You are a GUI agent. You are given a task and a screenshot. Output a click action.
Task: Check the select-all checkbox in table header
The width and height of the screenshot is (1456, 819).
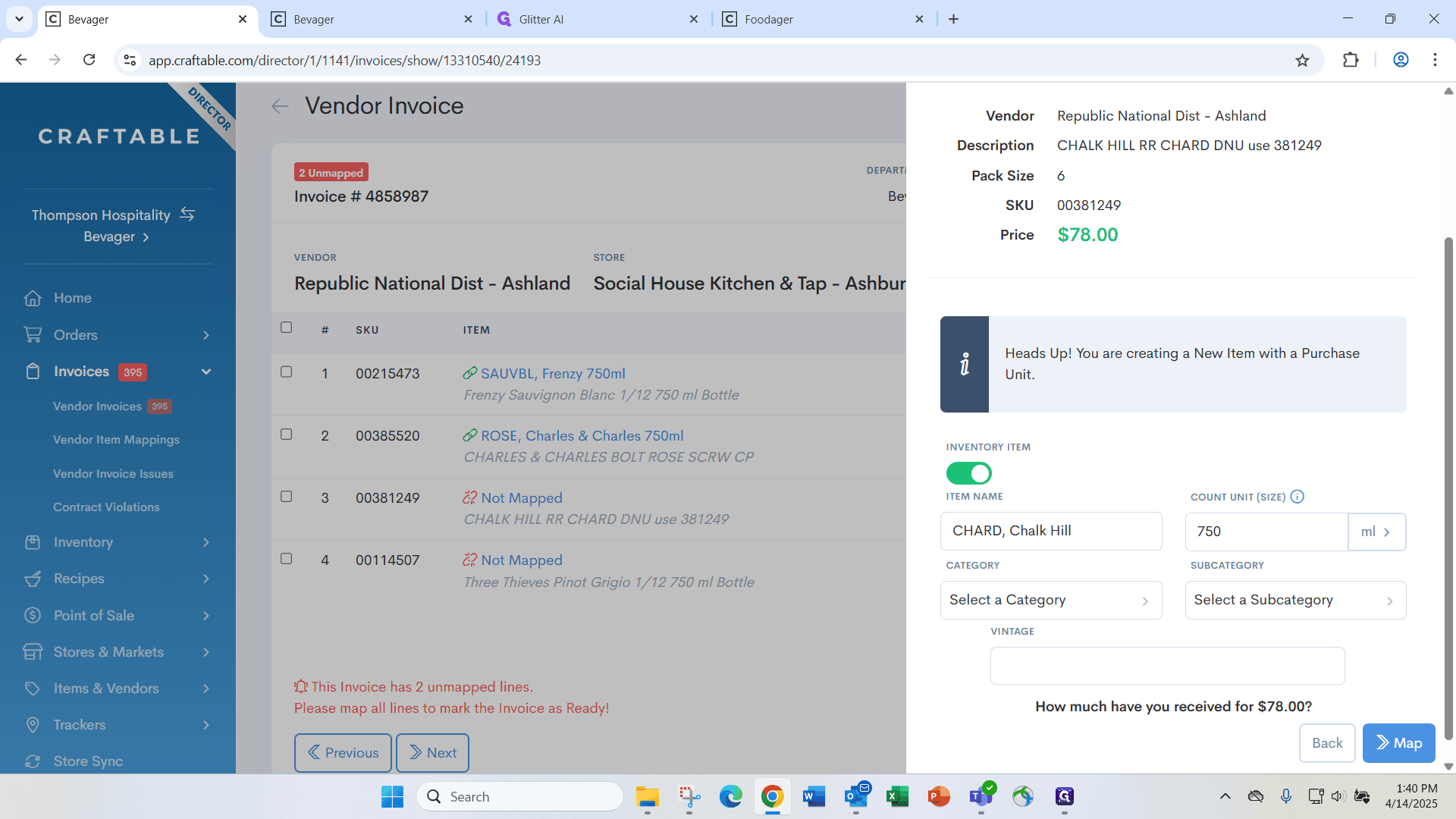click(286, 328)
